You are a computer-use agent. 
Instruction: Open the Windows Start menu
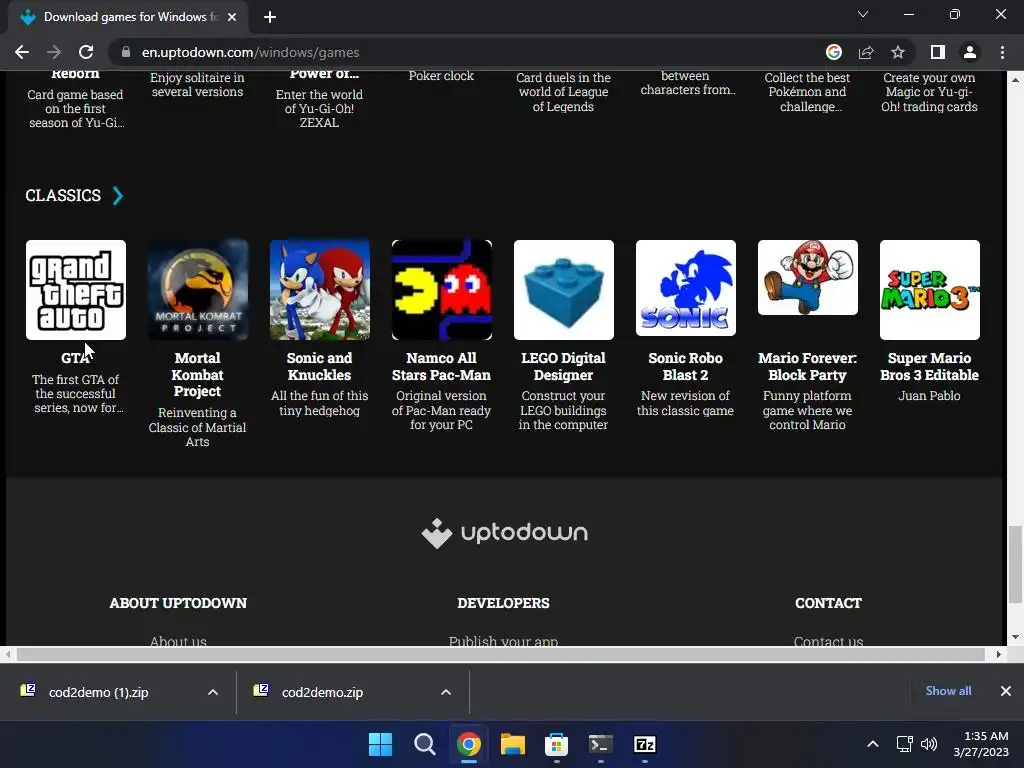click(x=381, y=744)
